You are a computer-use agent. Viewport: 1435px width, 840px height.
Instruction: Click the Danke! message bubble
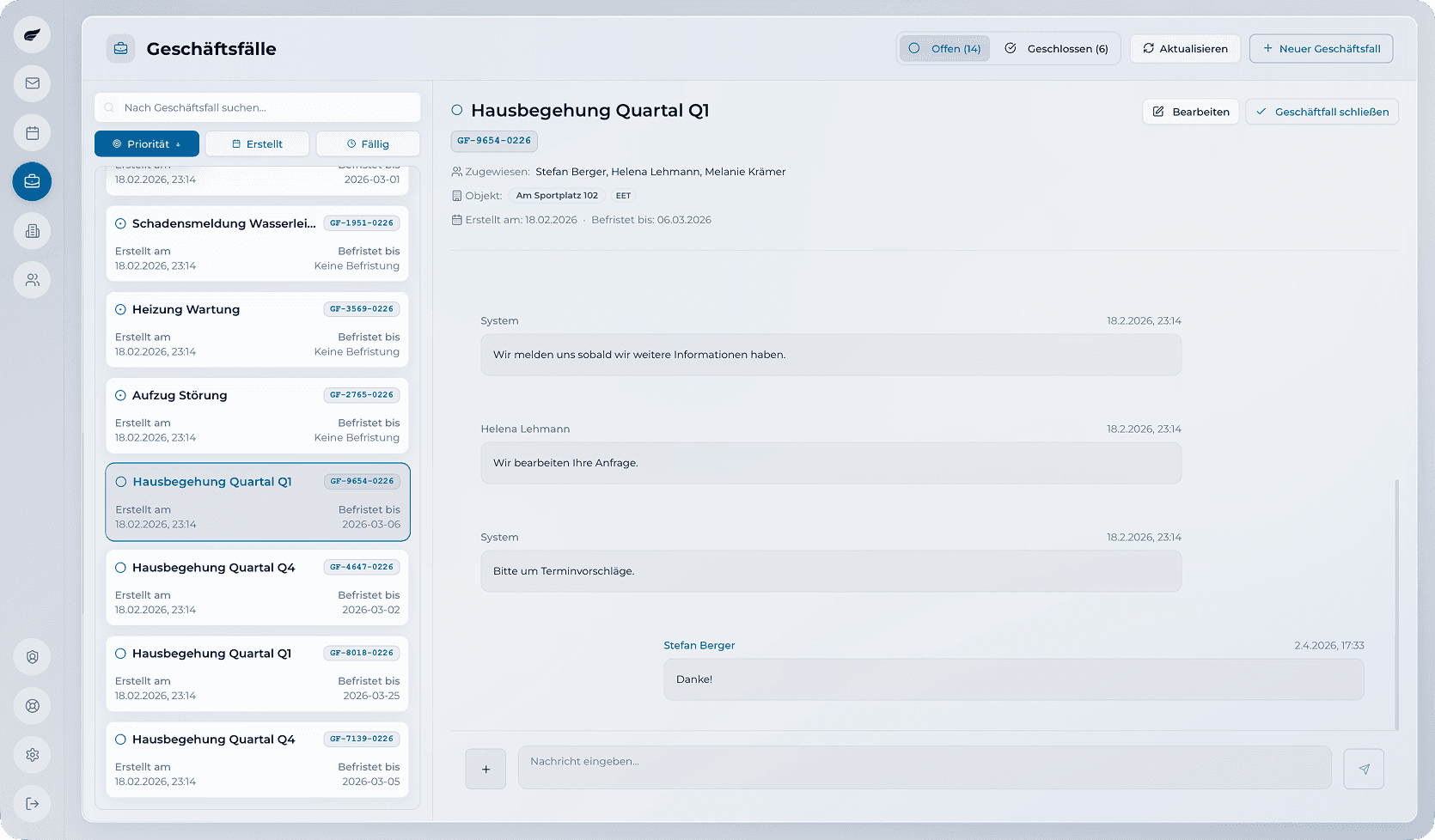(1014, 679)
